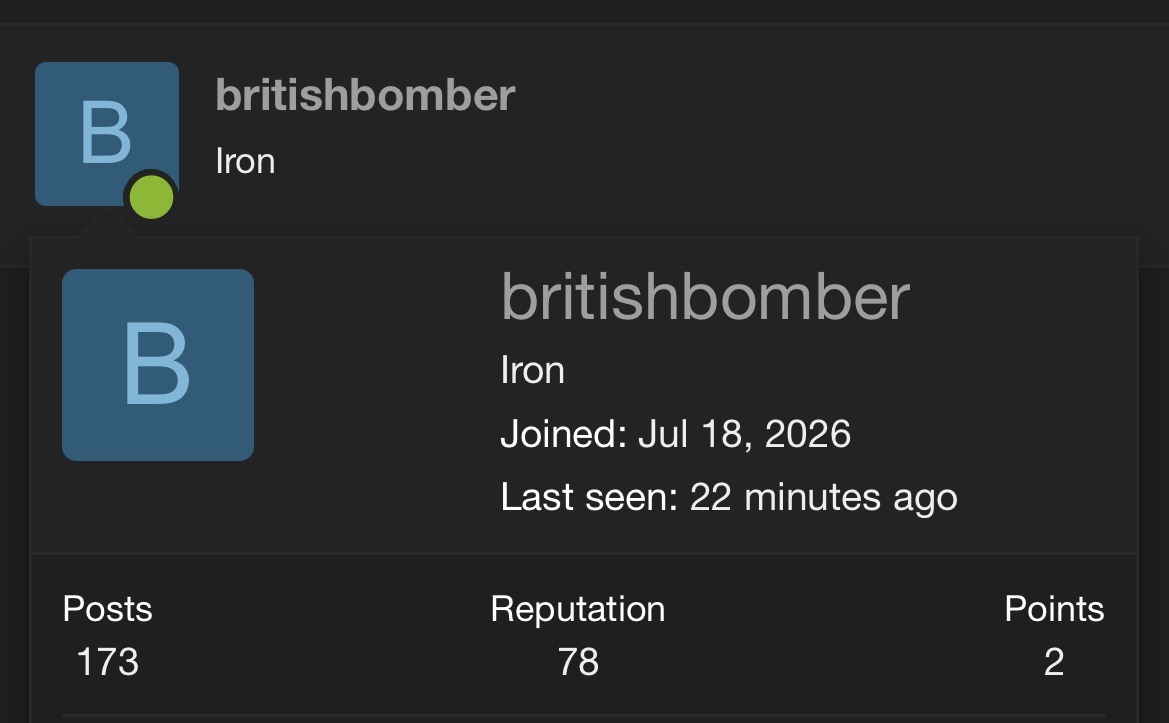Open the Posts stat label
The image size is (1169, 723).
pos(107,609)
